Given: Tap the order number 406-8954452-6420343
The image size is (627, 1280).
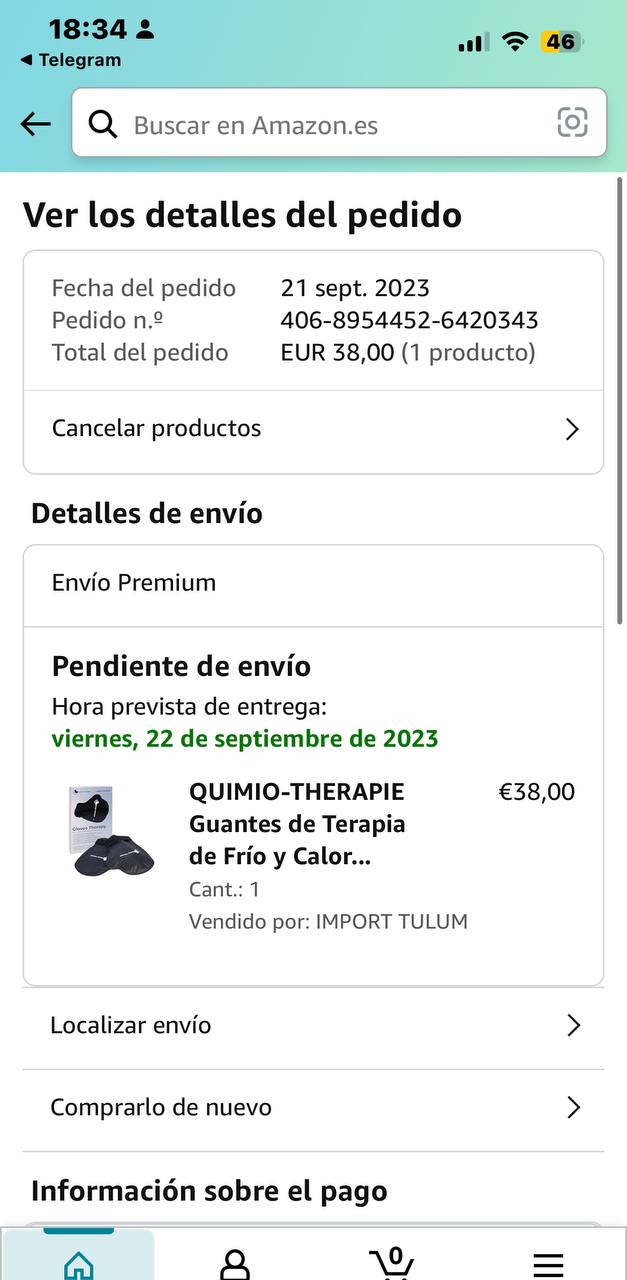Looking at the screenshot, I should coord(409,320).
